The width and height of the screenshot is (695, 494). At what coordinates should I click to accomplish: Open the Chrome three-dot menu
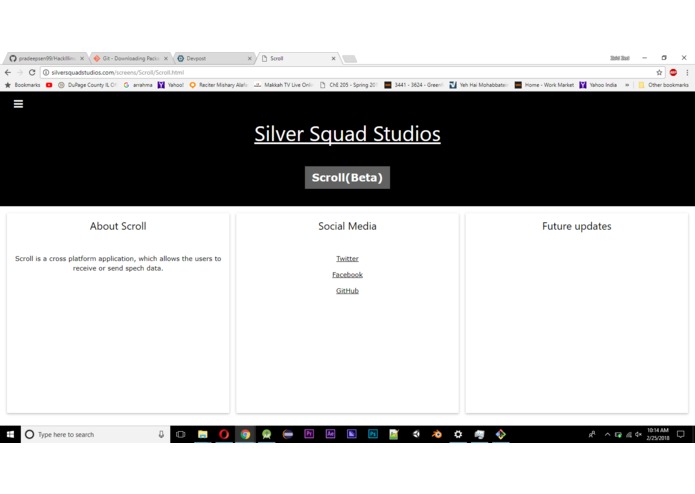687,72
